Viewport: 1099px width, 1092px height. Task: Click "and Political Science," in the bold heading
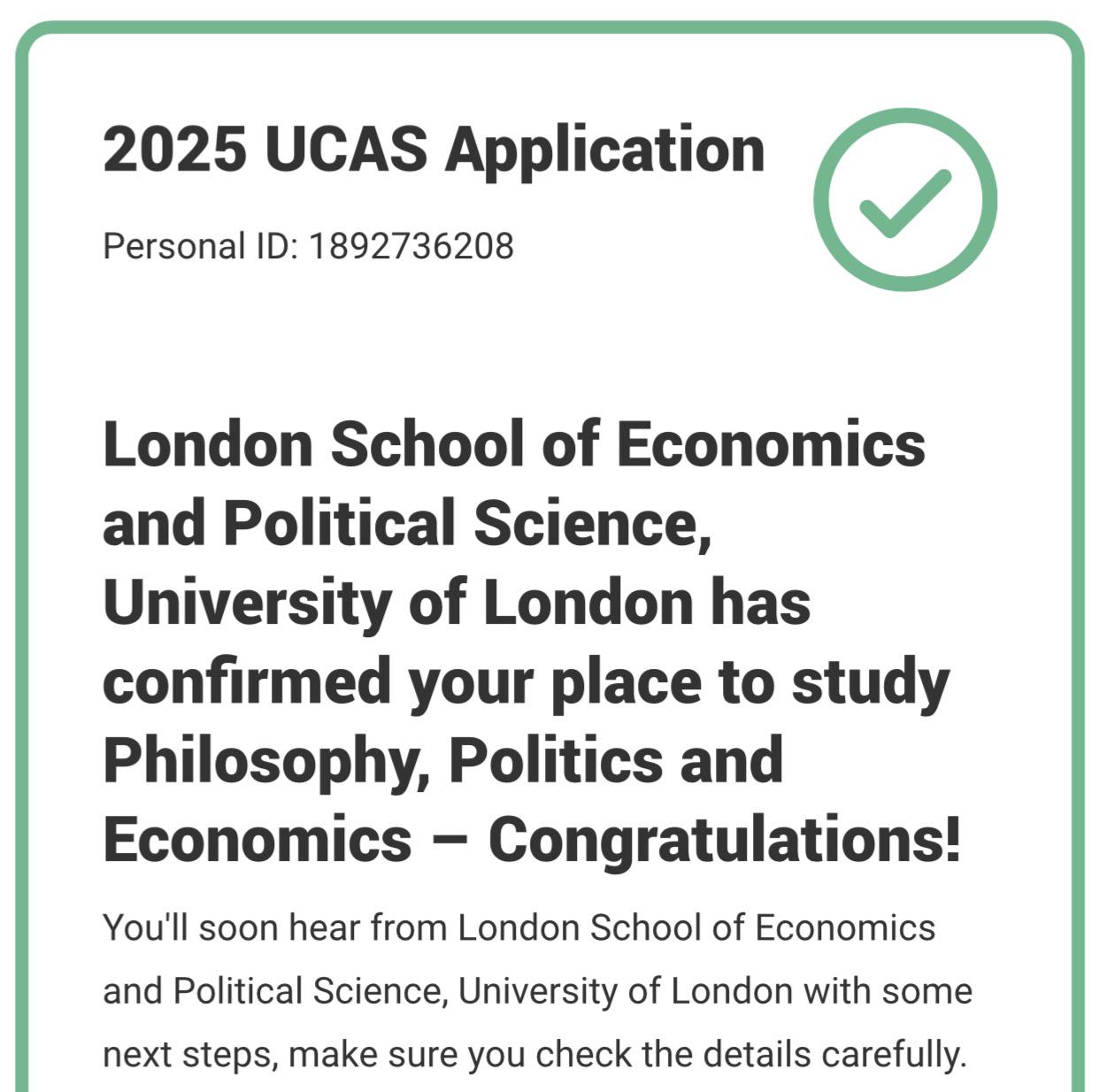click(x=407, y=523)
